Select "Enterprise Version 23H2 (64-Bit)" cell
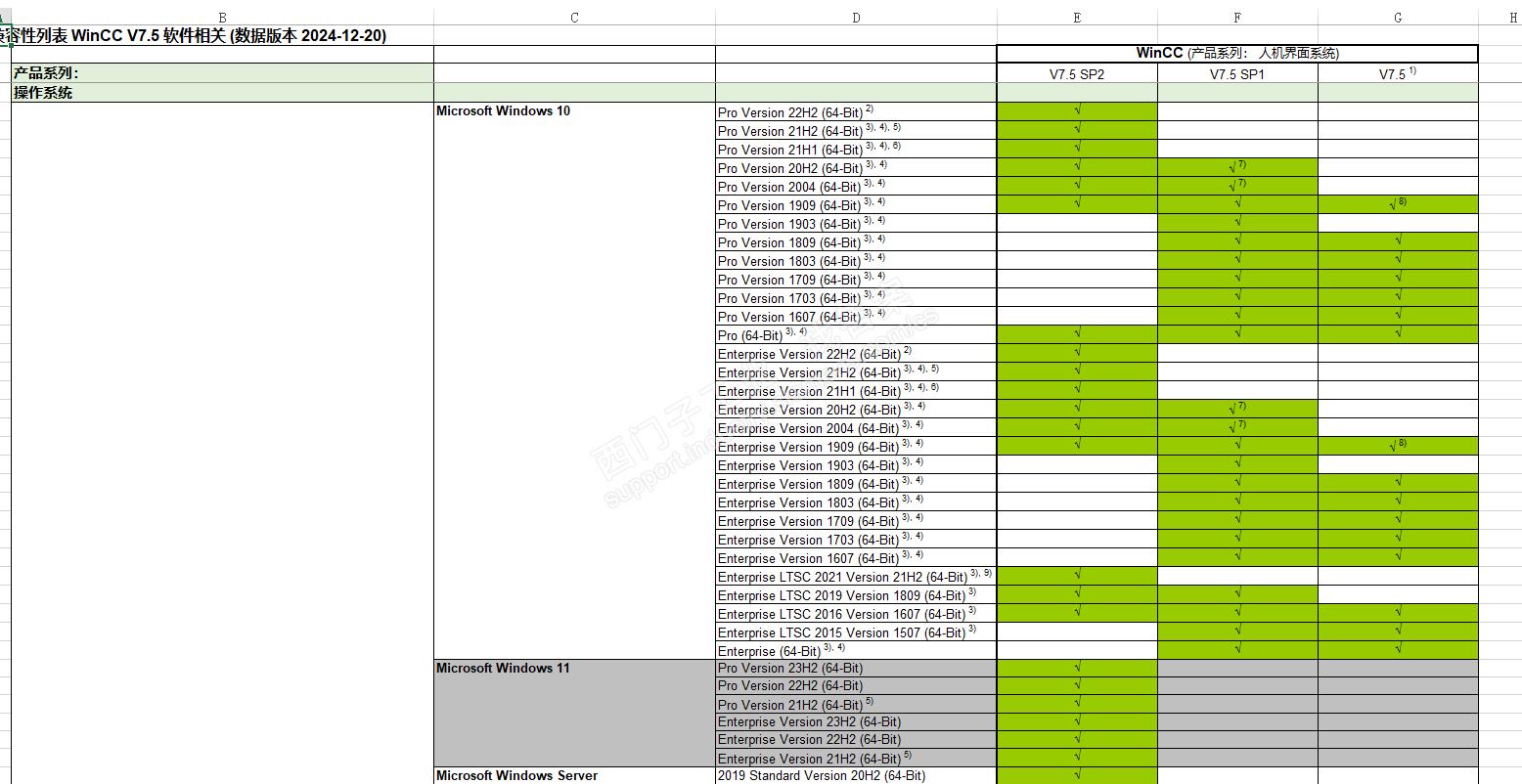1522x784 pixels. (x=856, y=722)
